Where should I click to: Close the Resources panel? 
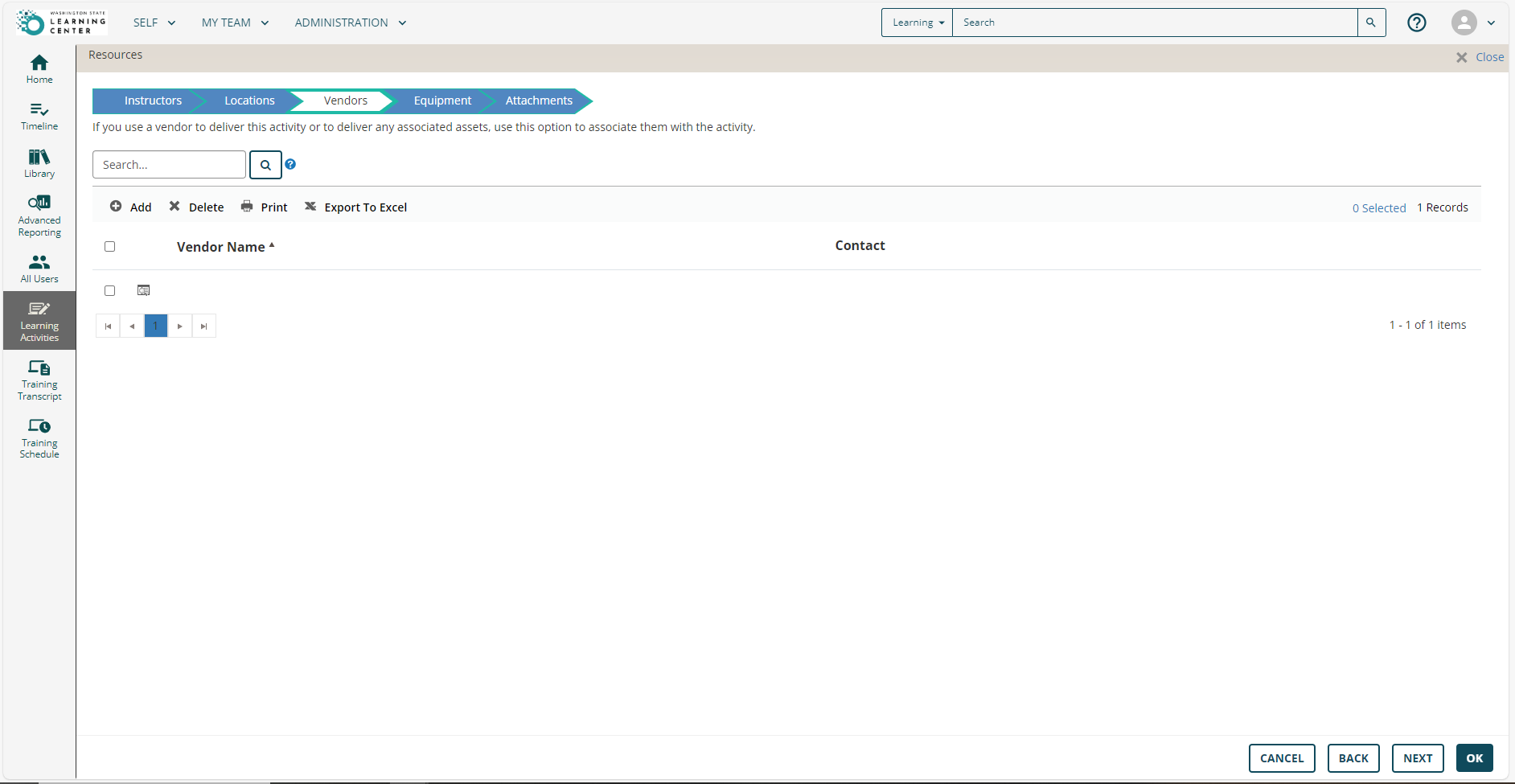click(x=1480, y=57)
